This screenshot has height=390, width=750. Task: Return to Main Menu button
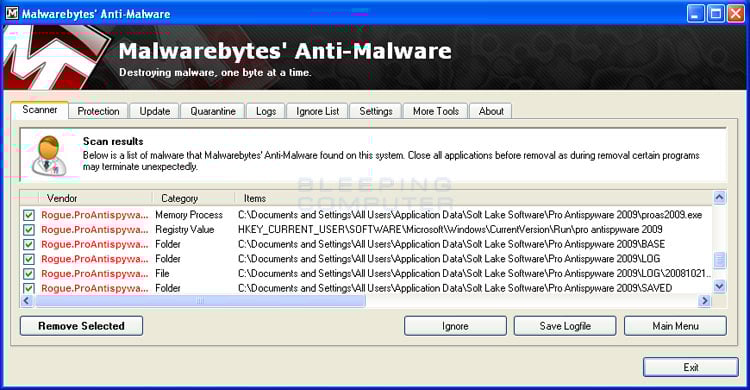pyautogui.click(x=675, y=326)
